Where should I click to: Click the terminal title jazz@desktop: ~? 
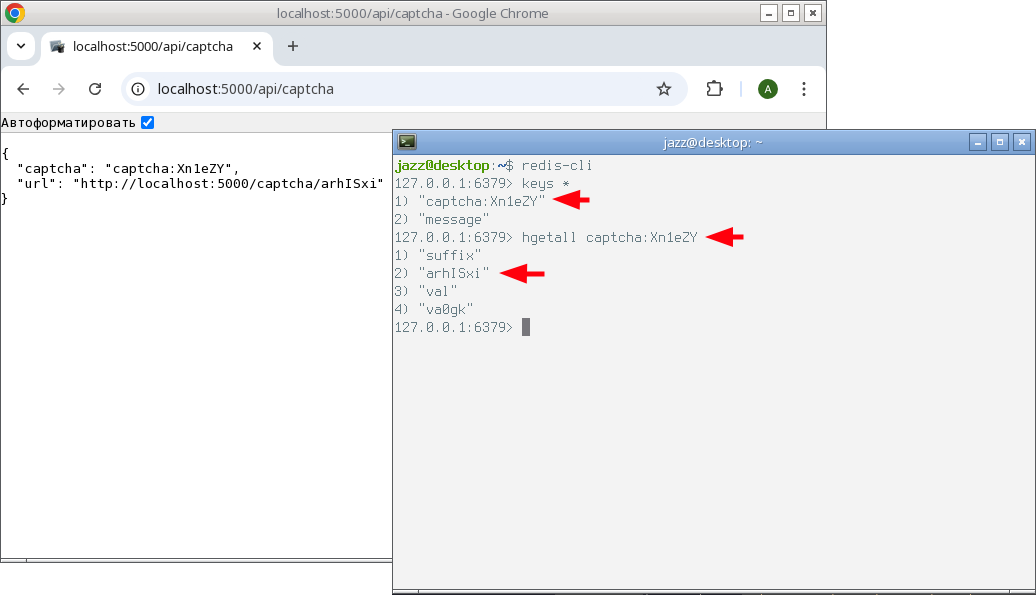click(713, 142)
